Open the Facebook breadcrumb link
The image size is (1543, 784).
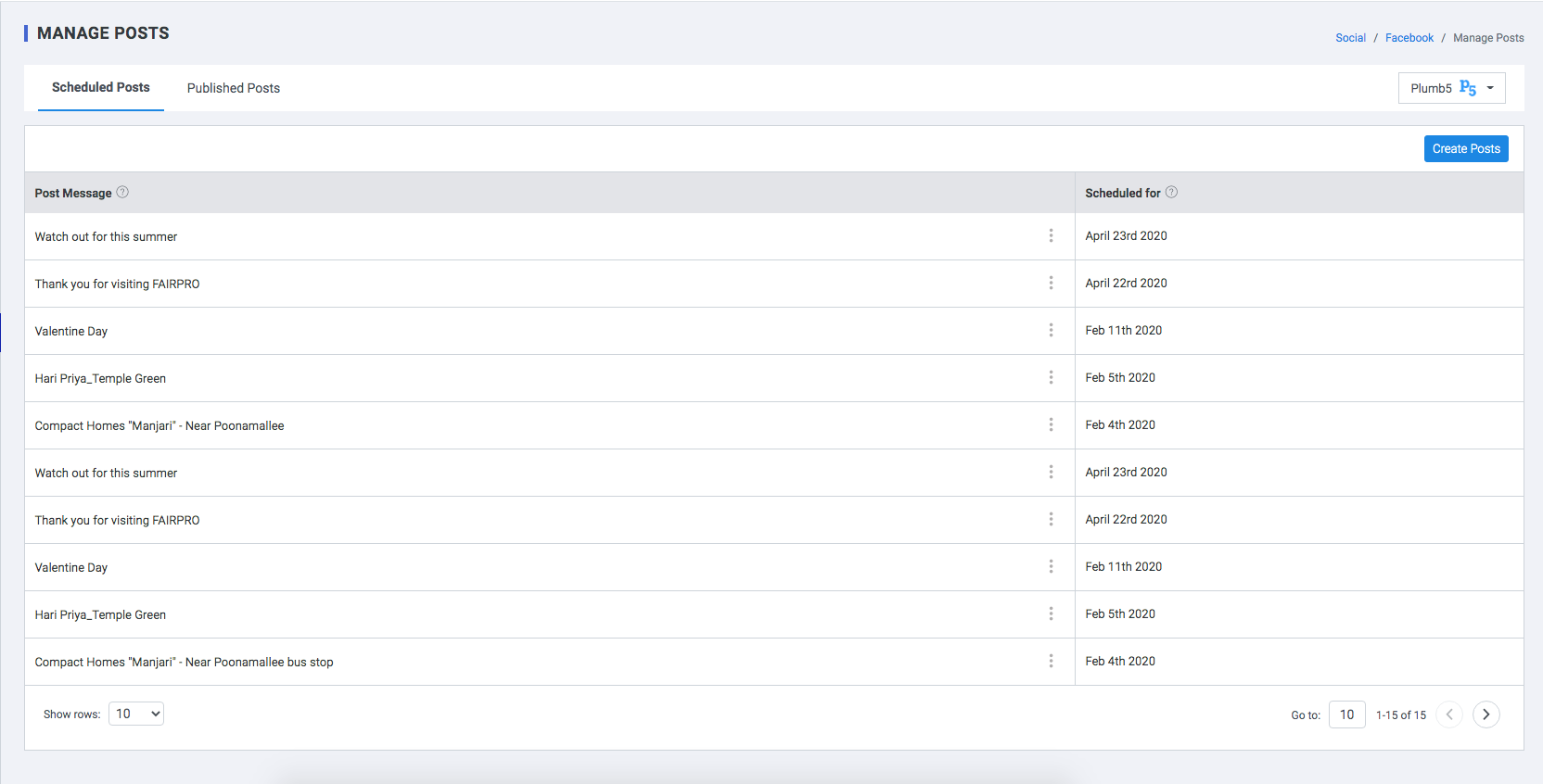(x=1409, y=38)
